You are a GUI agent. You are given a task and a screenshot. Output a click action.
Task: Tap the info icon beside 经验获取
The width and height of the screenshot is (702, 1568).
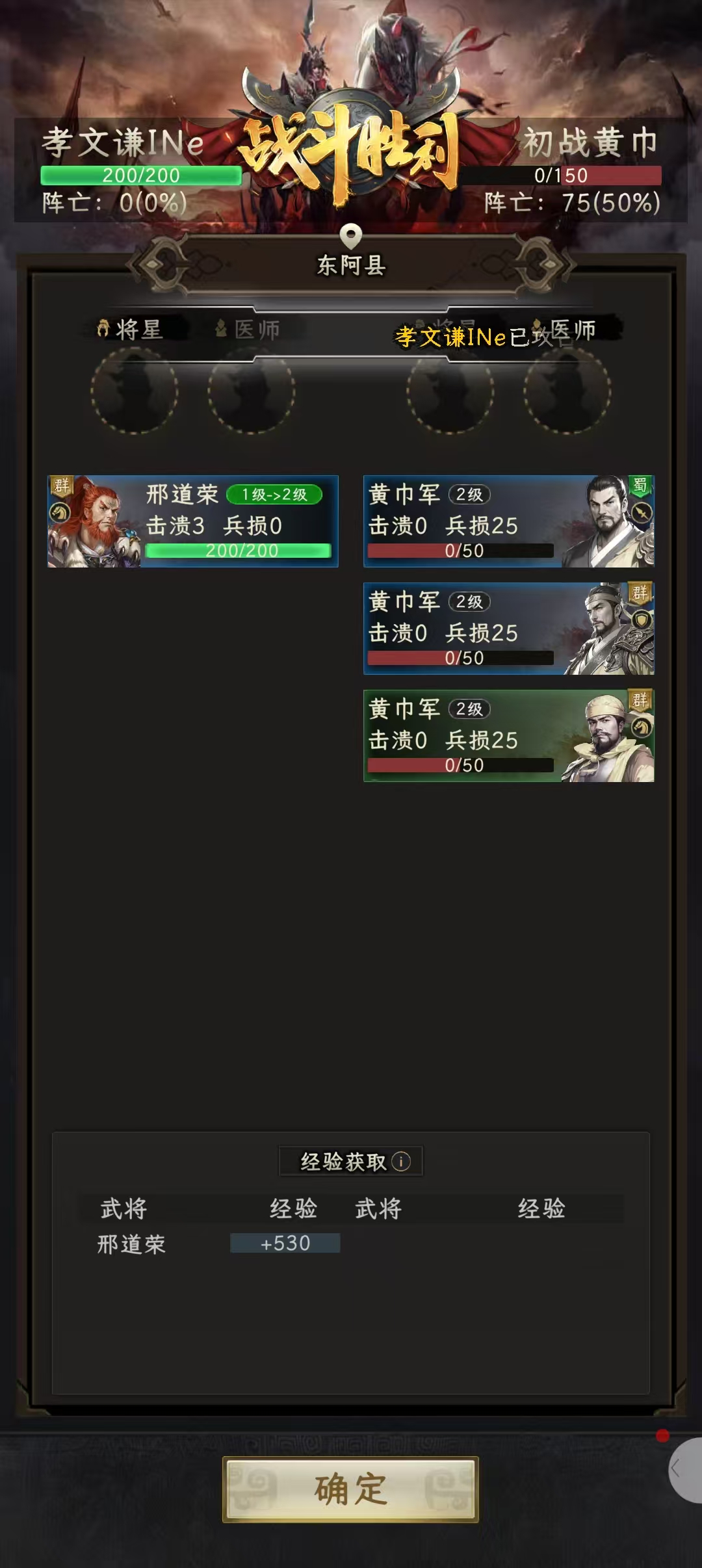click(x=401, y=1161)
